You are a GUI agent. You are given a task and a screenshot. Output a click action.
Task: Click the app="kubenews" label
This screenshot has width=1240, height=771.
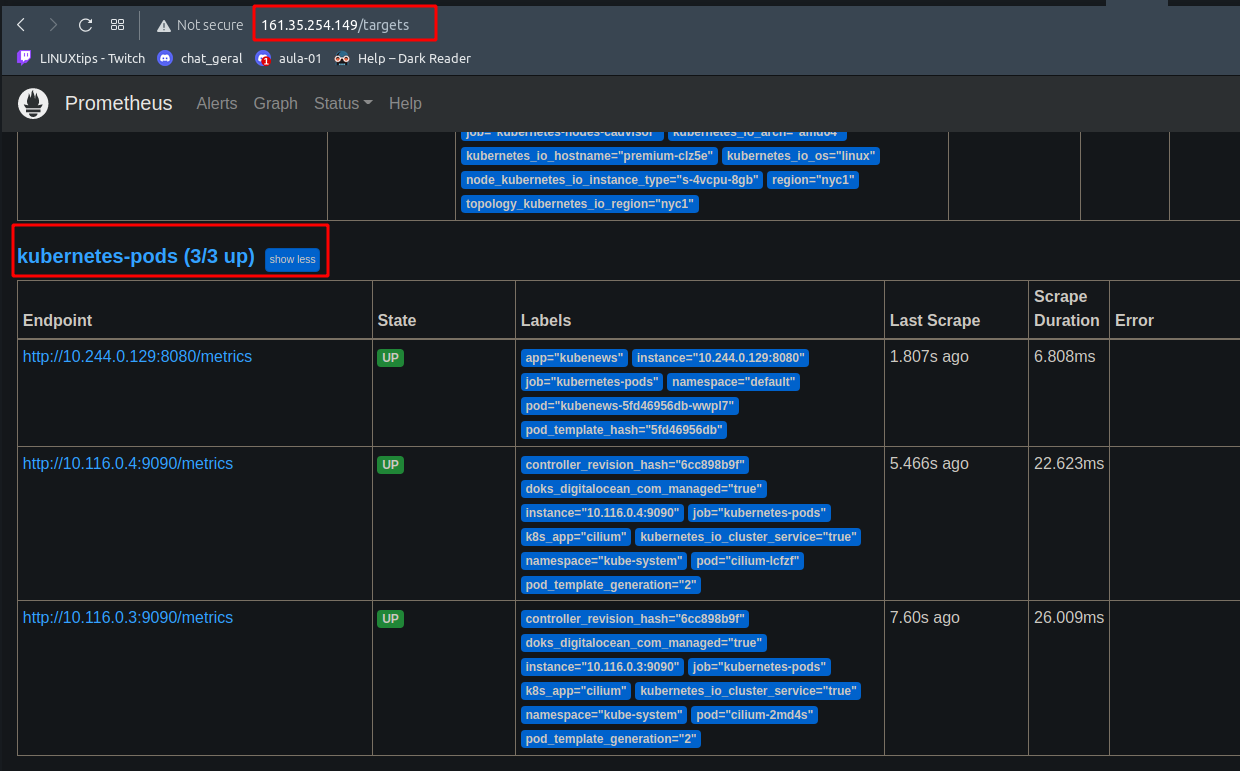574,358
